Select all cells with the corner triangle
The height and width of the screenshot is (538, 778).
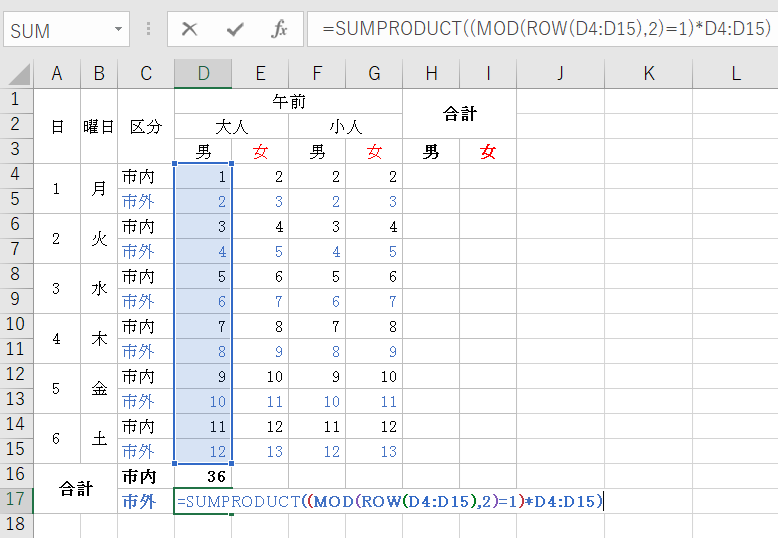point(19,74)
